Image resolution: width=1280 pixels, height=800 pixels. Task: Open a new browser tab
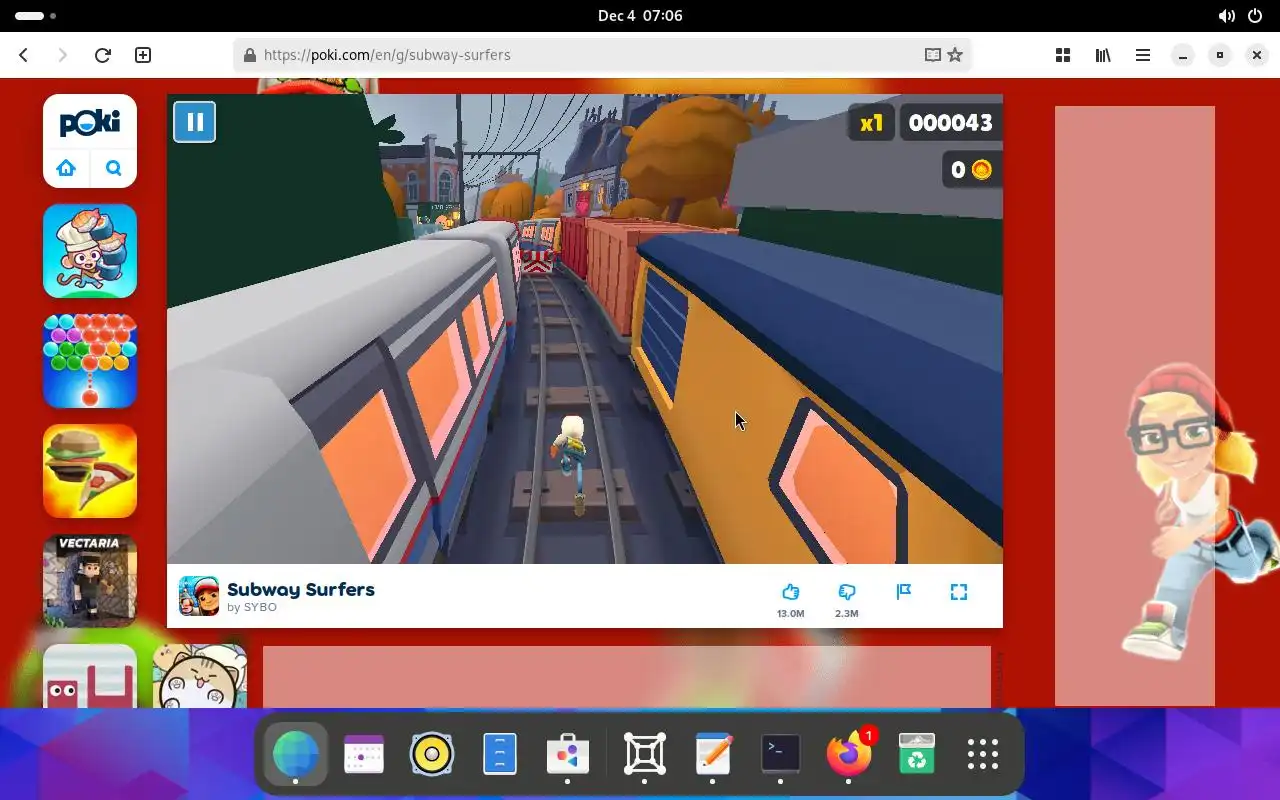[143, 55]
